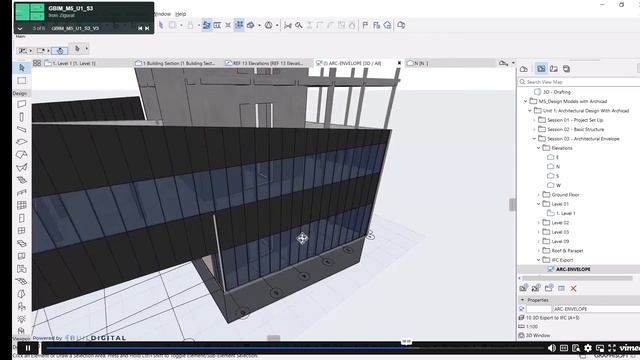Image resolution: width=640 pixels, height=360 pixels.
Task: Click the Find and Select magnifier icon
Action: [x=299, y=25]
